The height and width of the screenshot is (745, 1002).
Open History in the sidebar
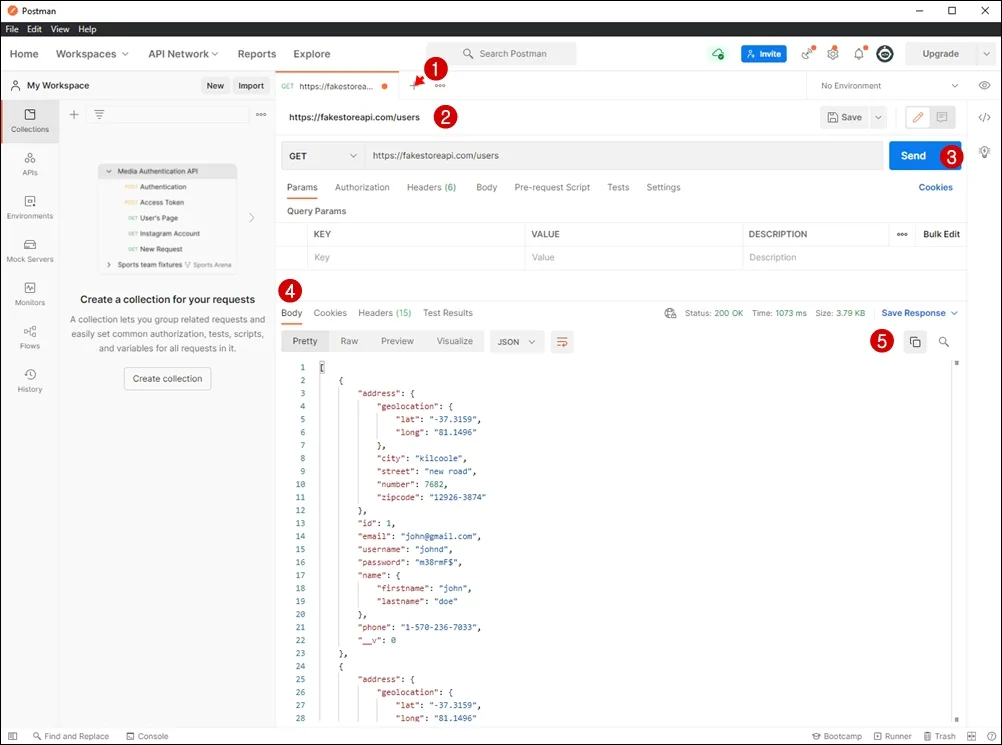coord(29,379)
